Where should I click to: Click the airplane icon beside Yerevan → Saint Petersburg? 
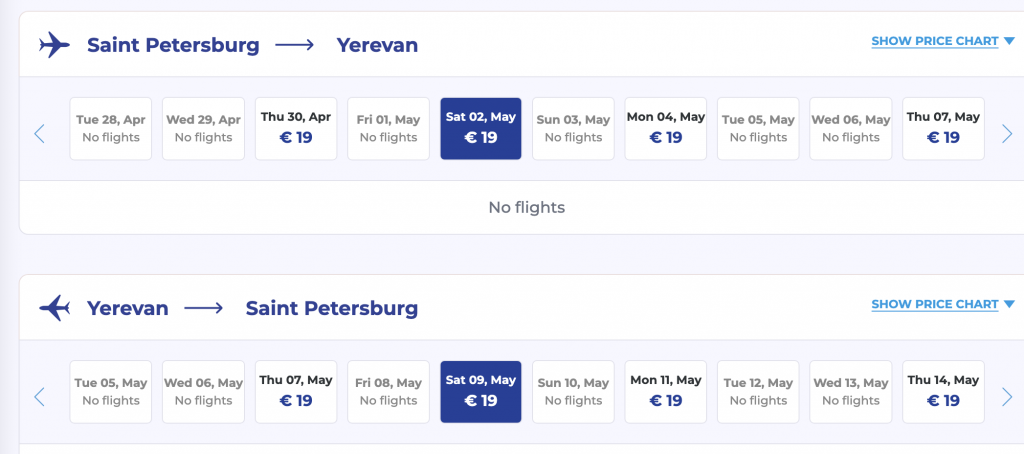(x=54, y=308)
